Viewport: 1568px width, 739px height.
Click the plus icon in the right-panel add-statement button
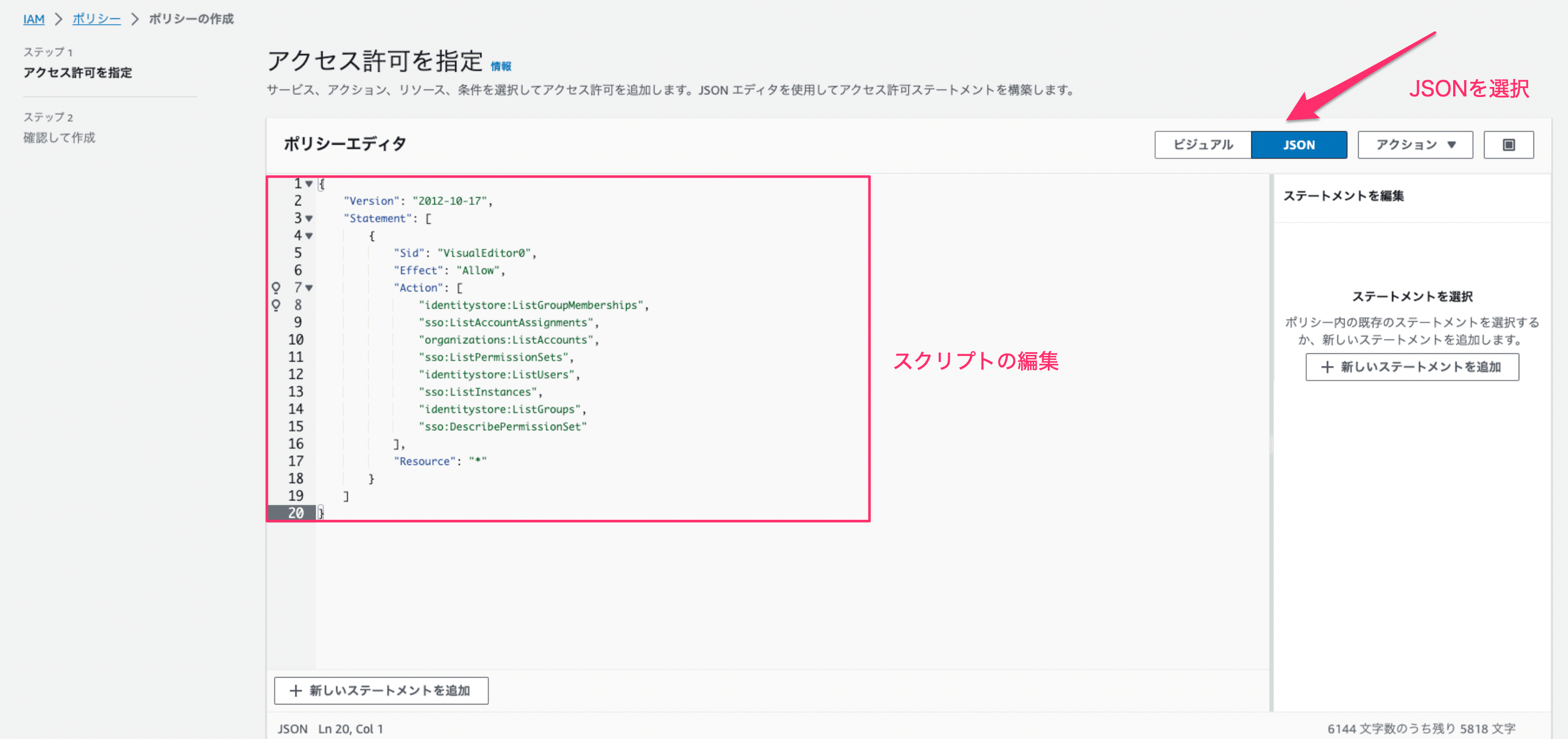click(1328, 367)
